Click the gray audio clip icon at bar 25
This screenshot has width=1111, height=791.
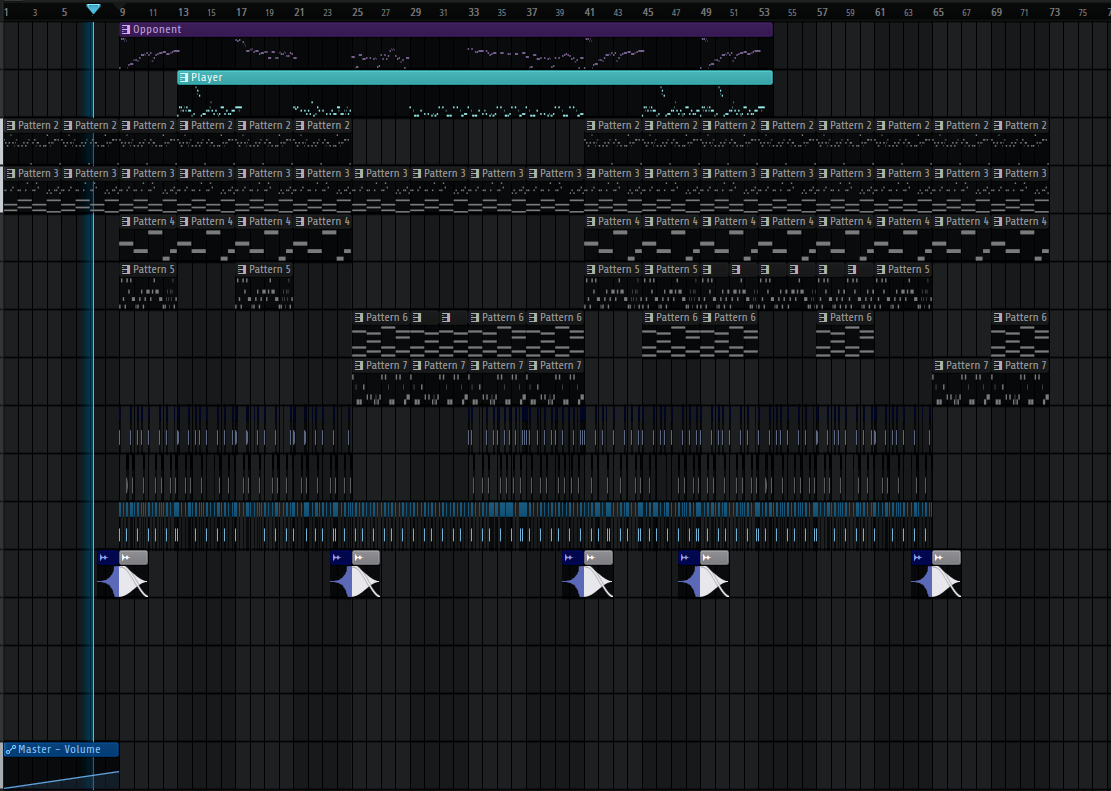click(x=359, y=558)
